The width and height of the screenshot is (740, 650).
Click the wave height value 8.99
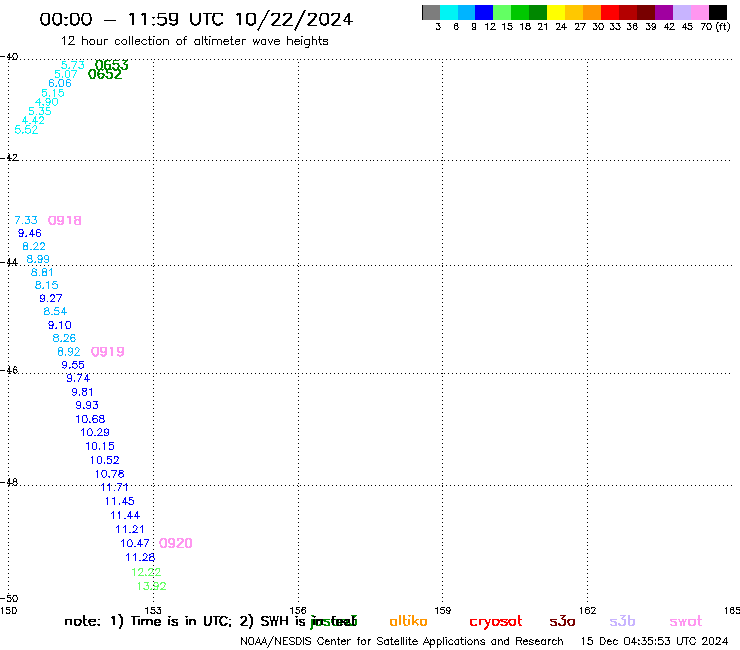point(38,259)
